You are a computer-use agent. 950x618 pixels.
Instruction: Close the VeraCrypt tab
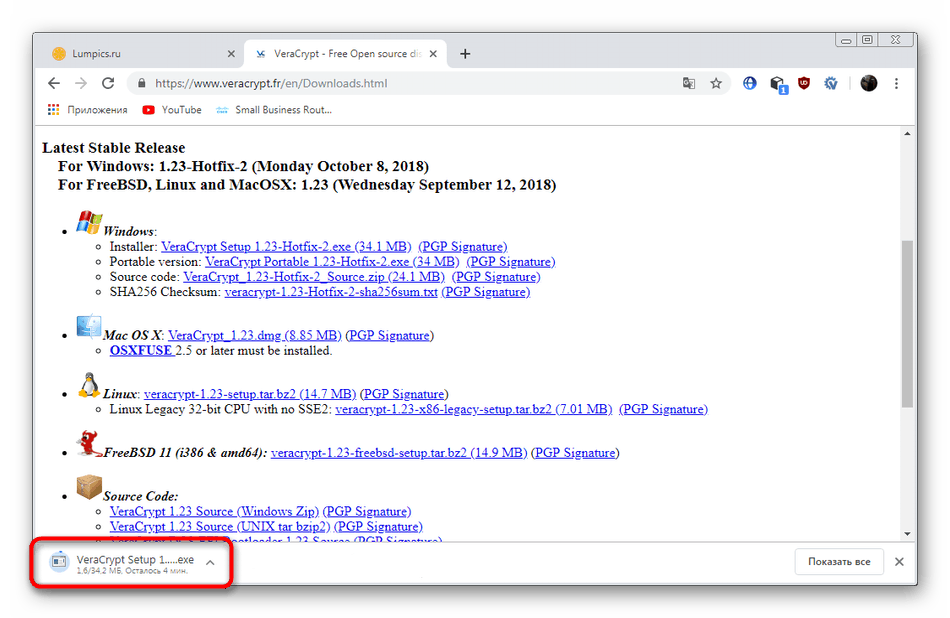click(433, 54)
